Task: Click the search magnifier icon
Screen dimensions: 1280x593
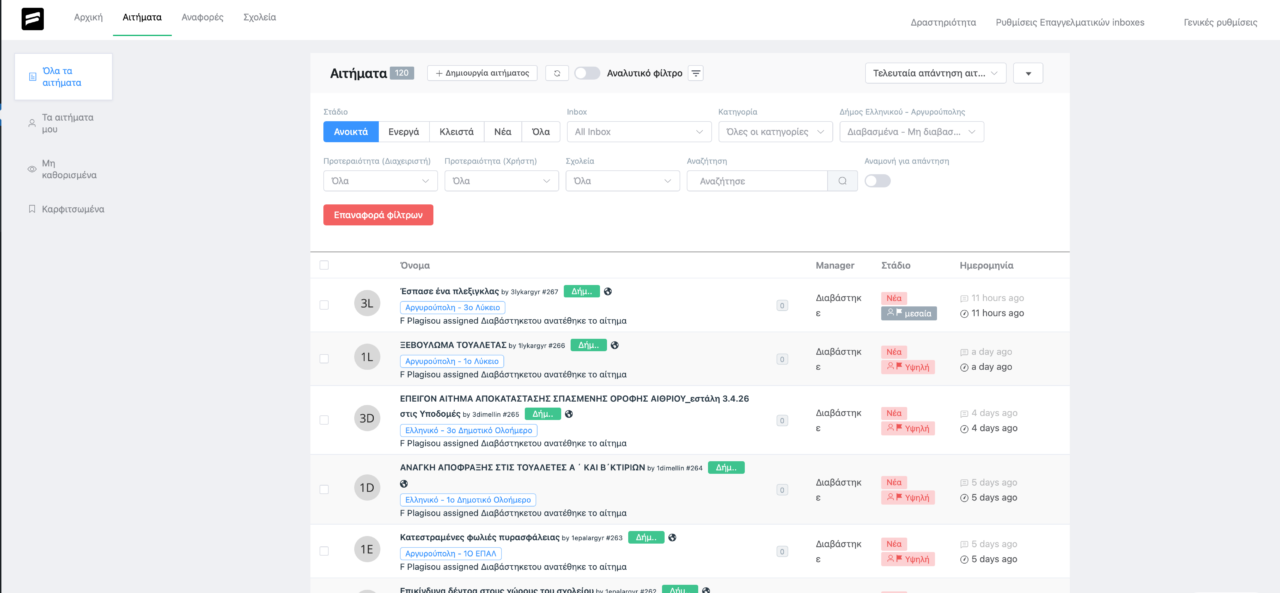Action: (x=842, y=181)
